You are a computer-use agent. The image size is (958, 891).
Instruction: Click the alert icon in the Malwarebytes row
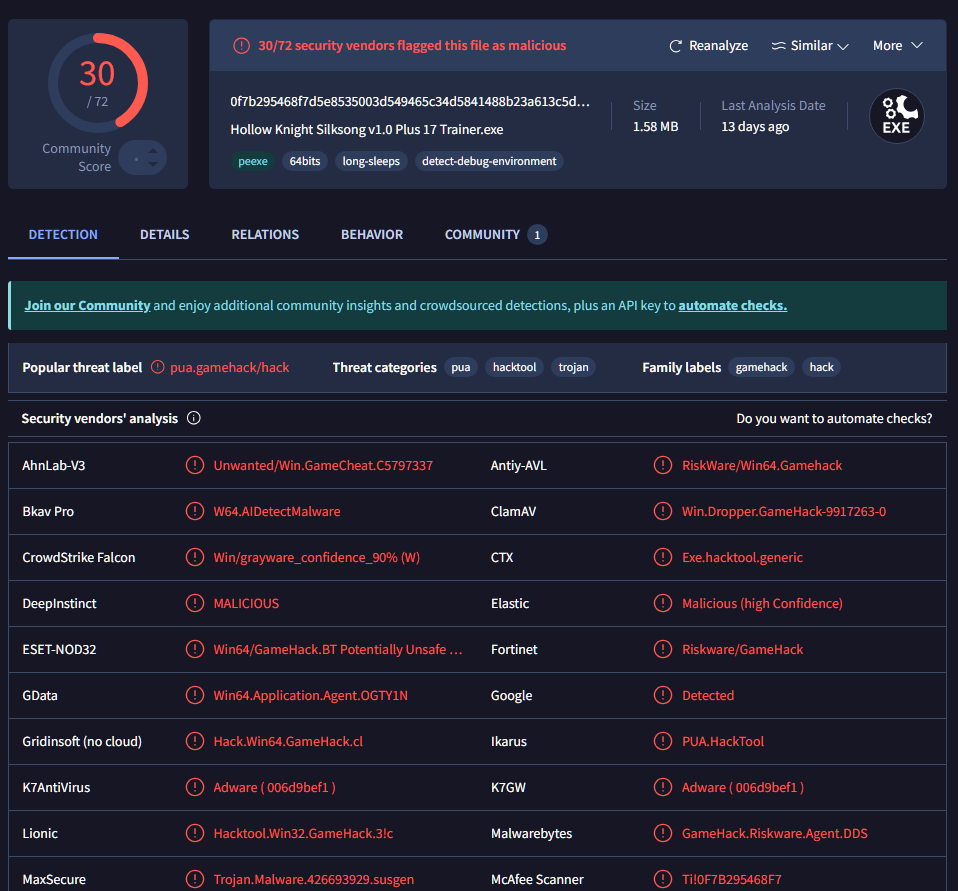pyautogui.click(x=663, y=833)
